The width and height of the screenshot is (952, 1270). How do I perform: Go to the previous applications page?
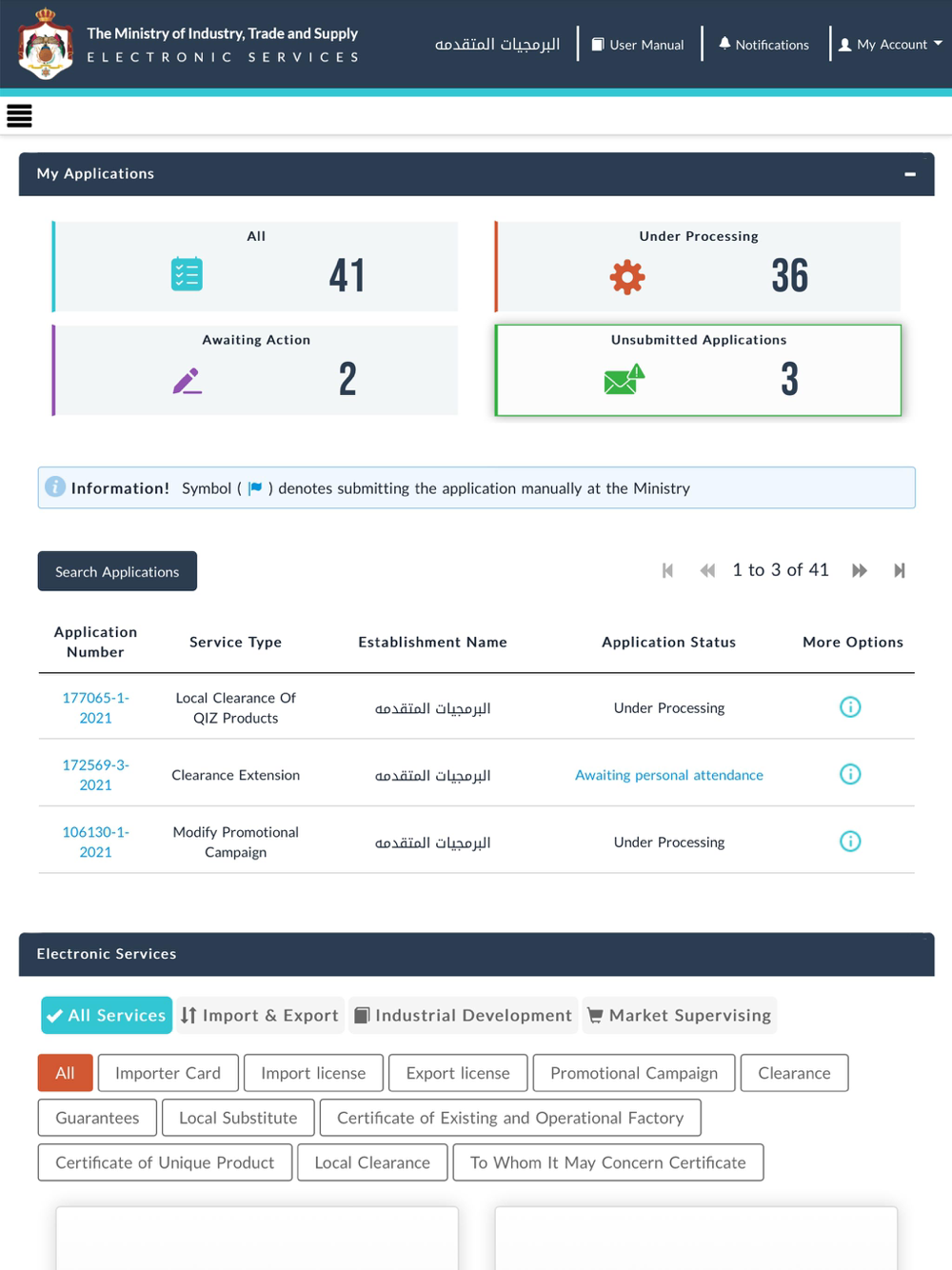(x=707, y=570)
